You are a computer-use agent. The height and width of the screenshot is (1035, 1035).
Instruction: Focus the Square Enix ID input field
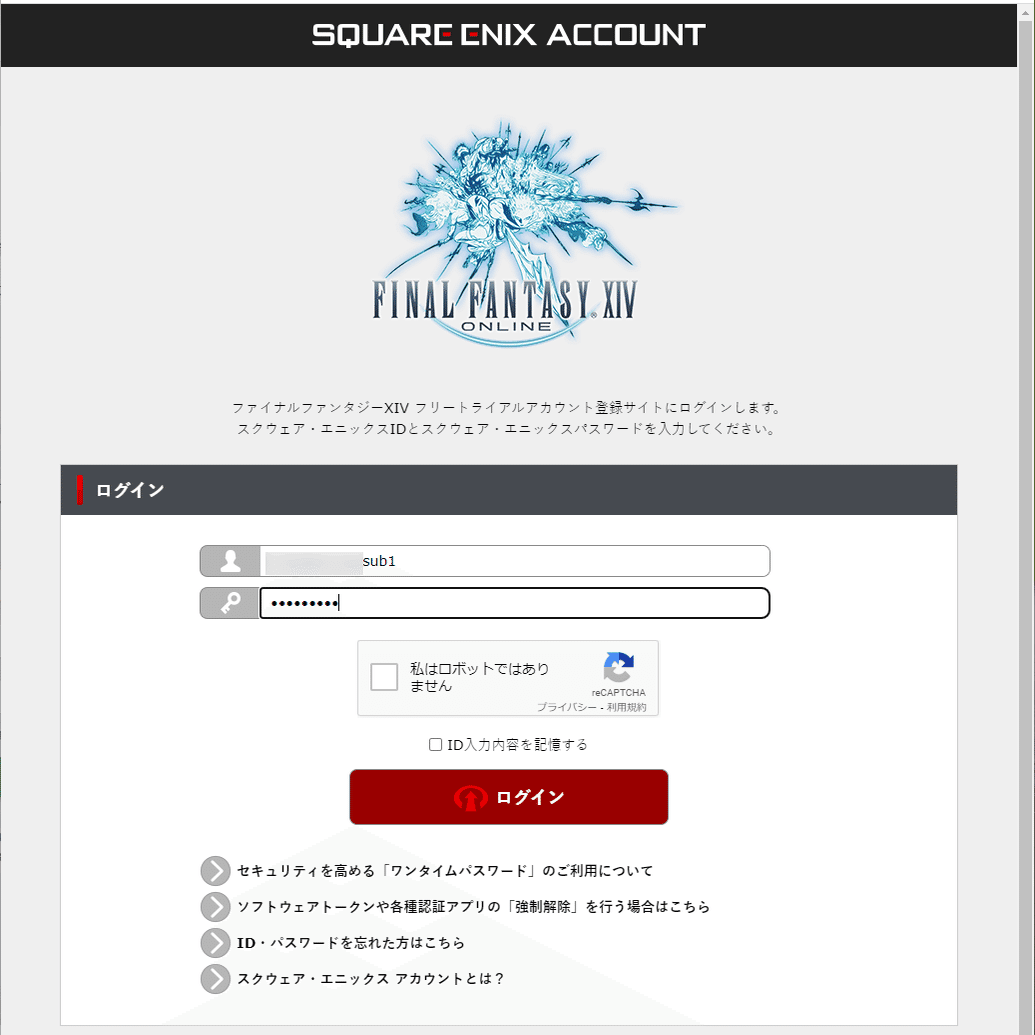514,561
